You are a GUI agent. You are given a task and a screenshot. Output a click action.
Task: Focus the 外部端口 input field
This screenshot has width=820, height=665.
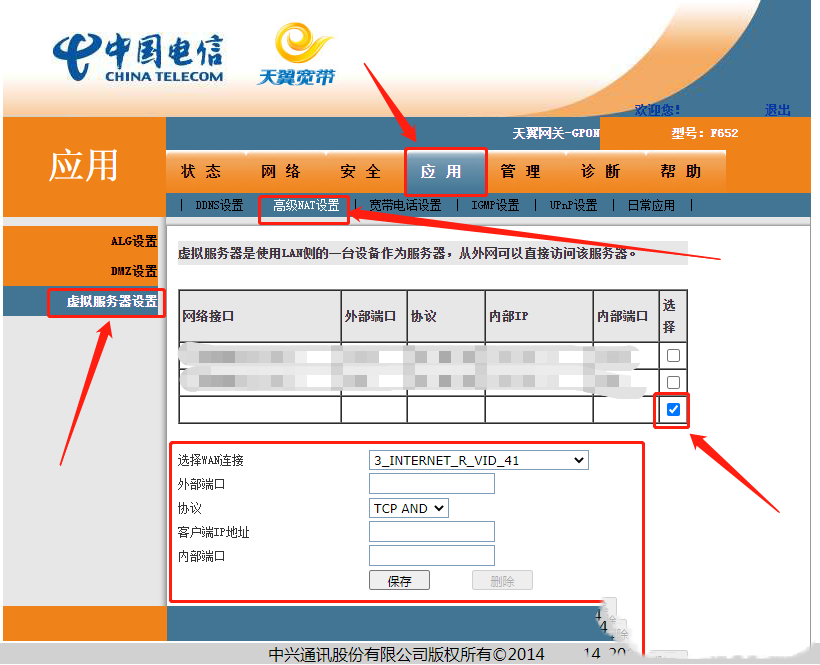pos(432,484)
